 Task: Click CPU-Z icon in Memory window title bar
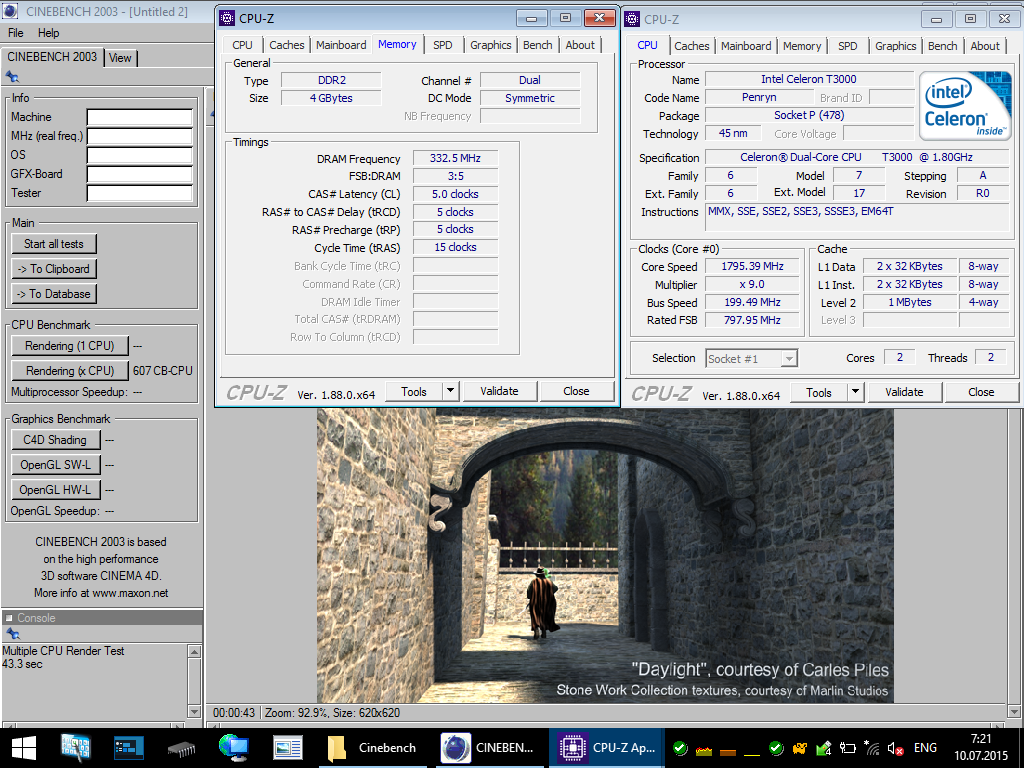point(227,18)
